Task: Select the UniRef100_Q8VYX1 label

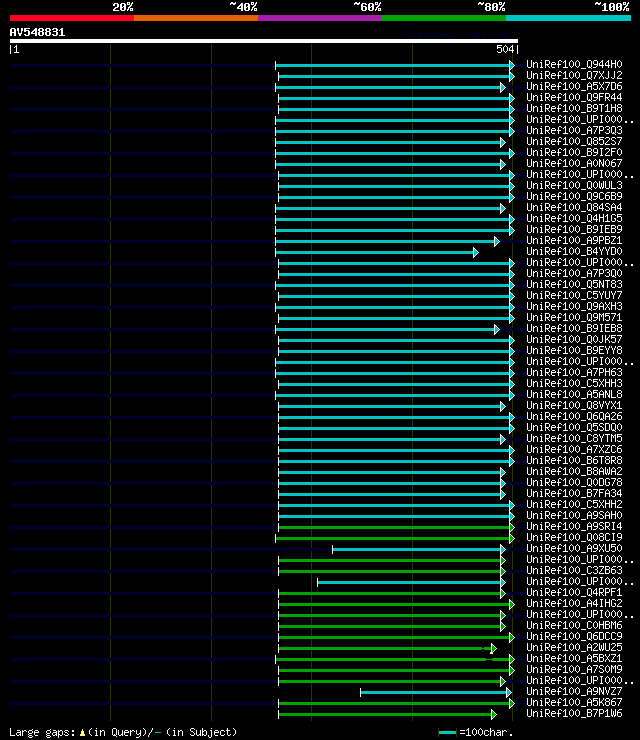Action: [574, 405]
